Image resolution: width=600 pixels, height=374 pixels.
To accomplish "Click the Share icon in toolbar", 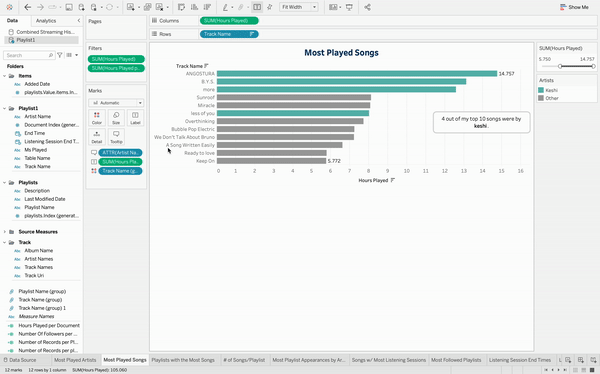I will click(x=367, y=7).
